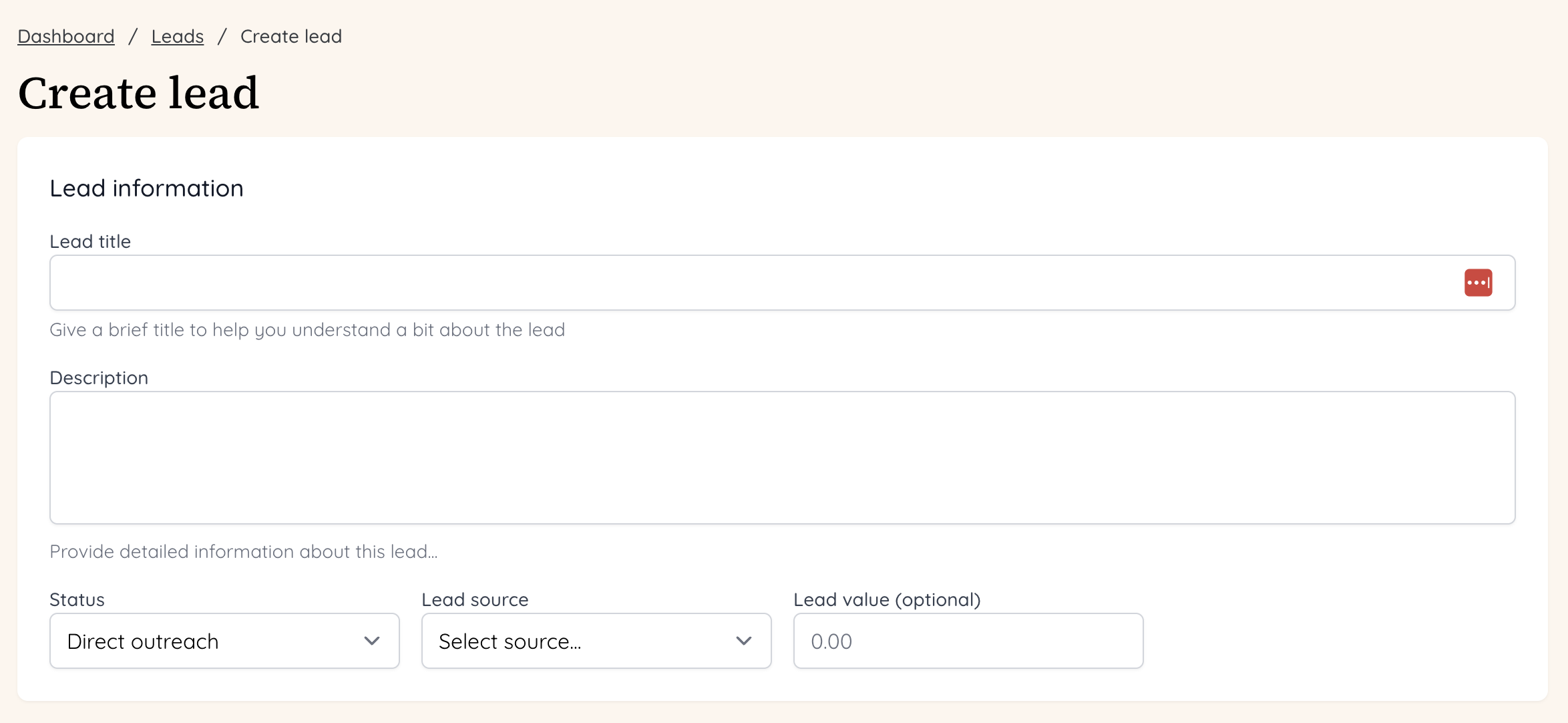Open the Leads breadcrumb link
The image size is (1568, 723).
(x=177, y=36)
